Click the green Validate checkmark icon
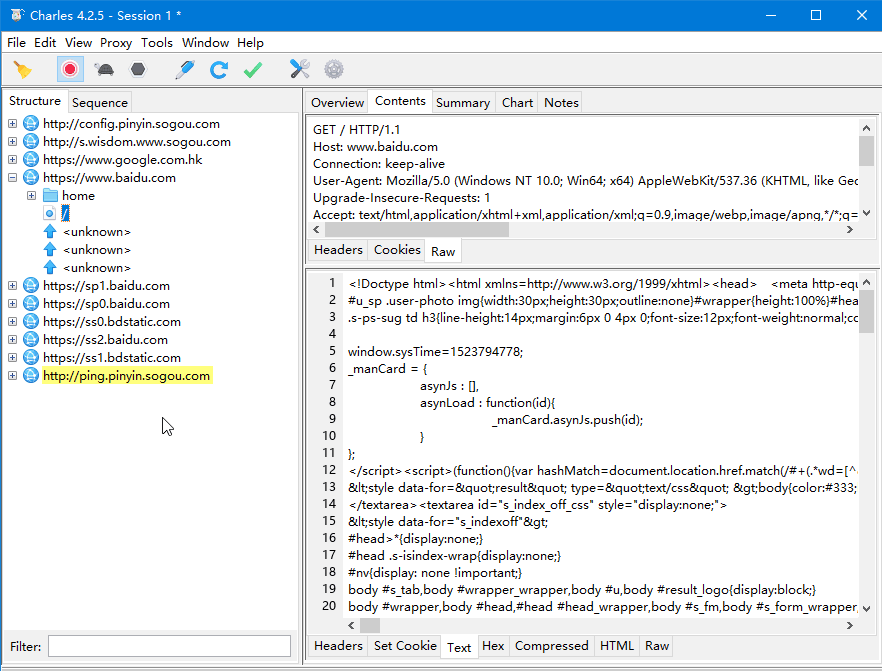The height and width of the screenshot is (671, 882). tap(253, 70)
